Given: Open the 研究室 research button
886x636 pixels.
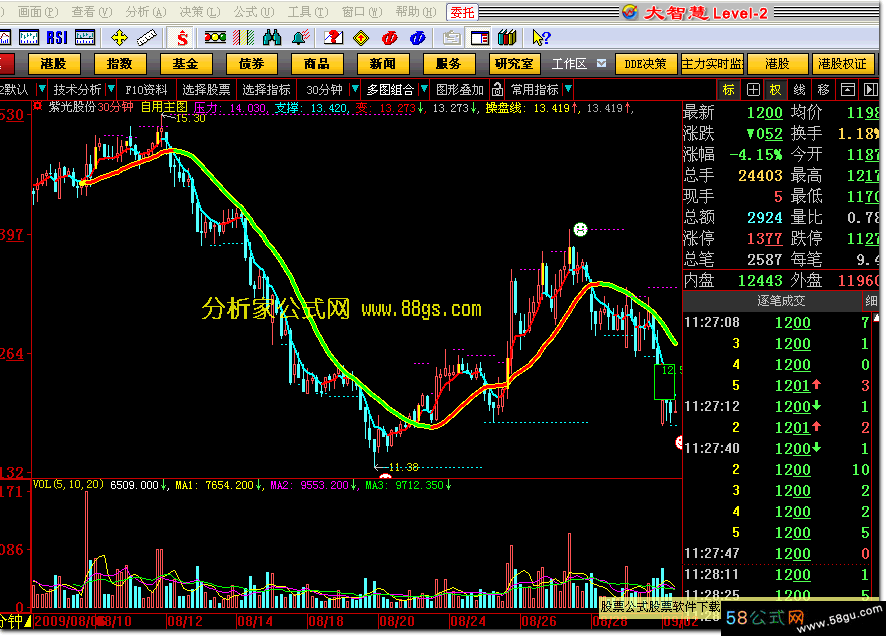Looking at the screenshot, I should (514, 64).
